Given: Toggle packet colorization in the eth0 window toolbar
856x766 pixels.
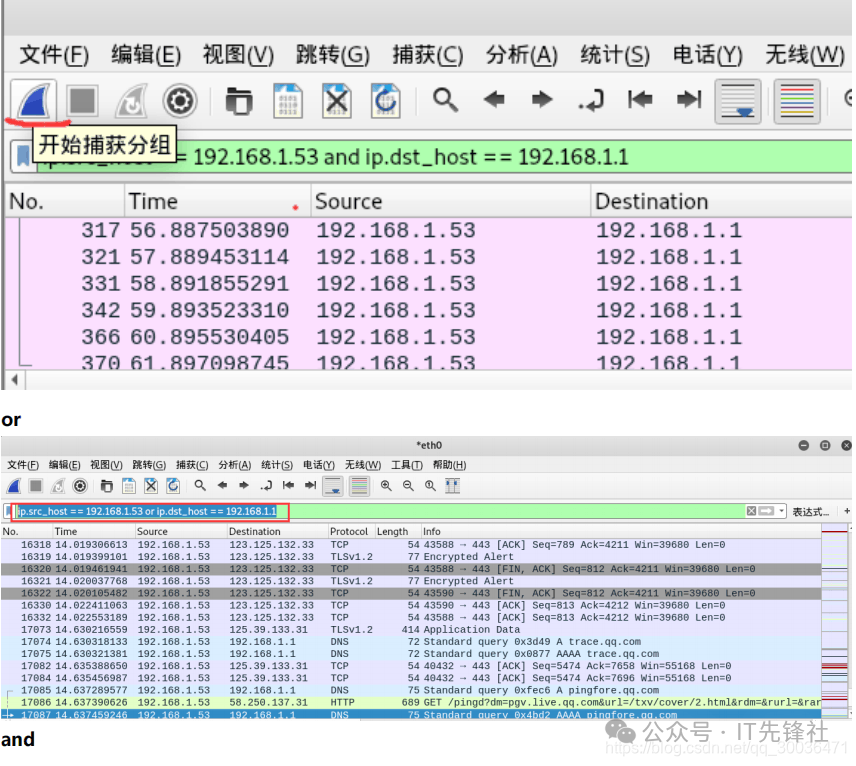Looking at the screenshot, I should (359, 486).
